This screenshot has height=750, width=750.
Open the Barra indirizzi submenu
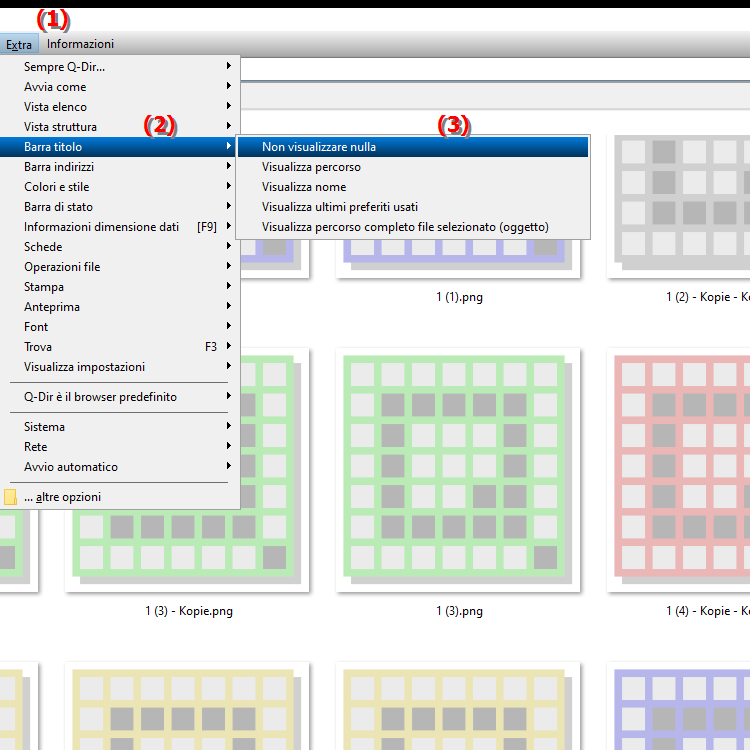[x=119, y=167]
